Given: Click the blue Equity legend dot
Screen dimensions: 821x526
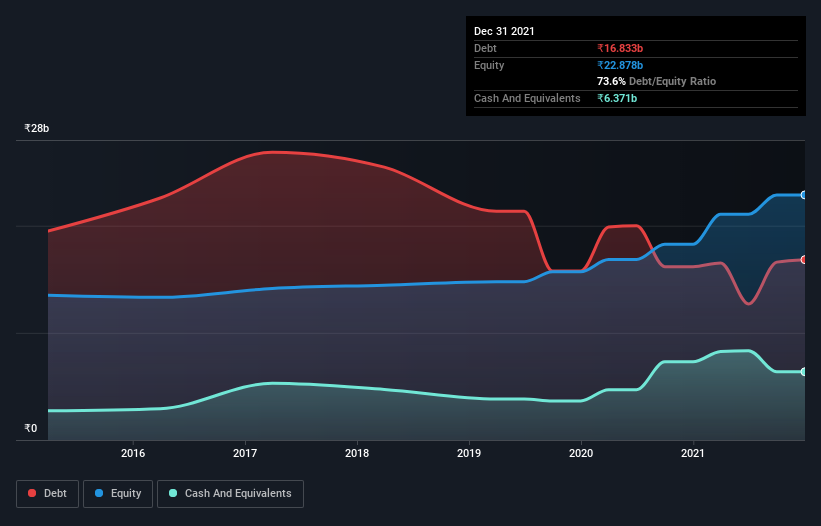Looking at the screenshot, I should tap(99, 493).
